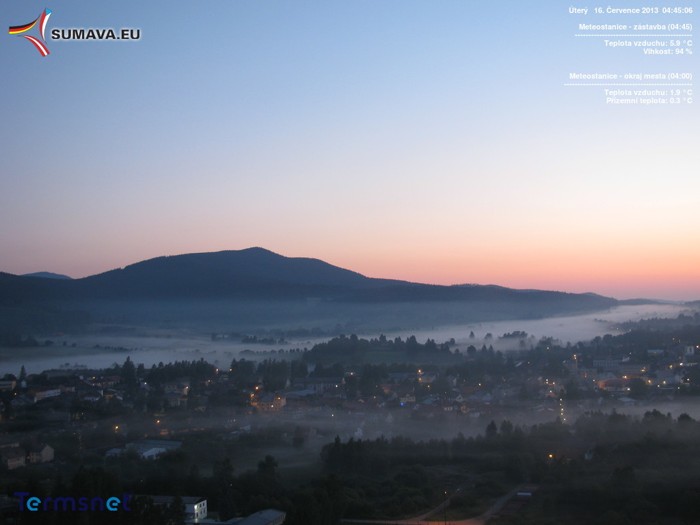Click the date and time stamp overlay
The height and width of the screenshot is (525, 700).
coord(629,10)
